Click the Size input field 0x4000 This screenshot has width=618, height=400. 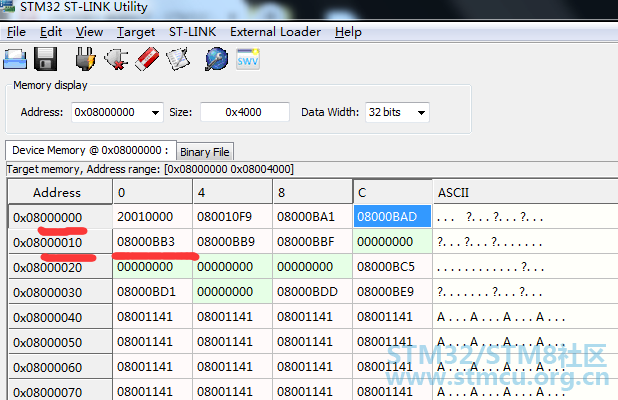(245, 112)
